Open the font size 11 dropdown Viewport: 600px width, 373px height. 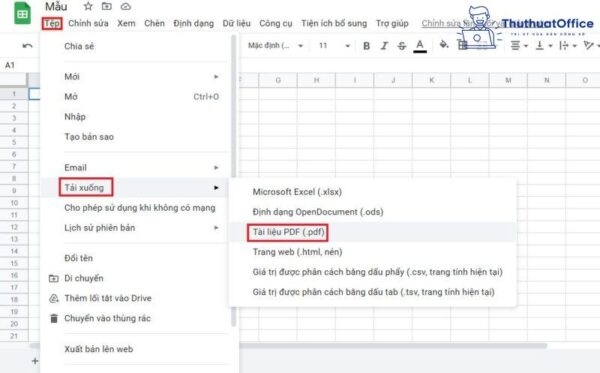(x=334, y=46)
